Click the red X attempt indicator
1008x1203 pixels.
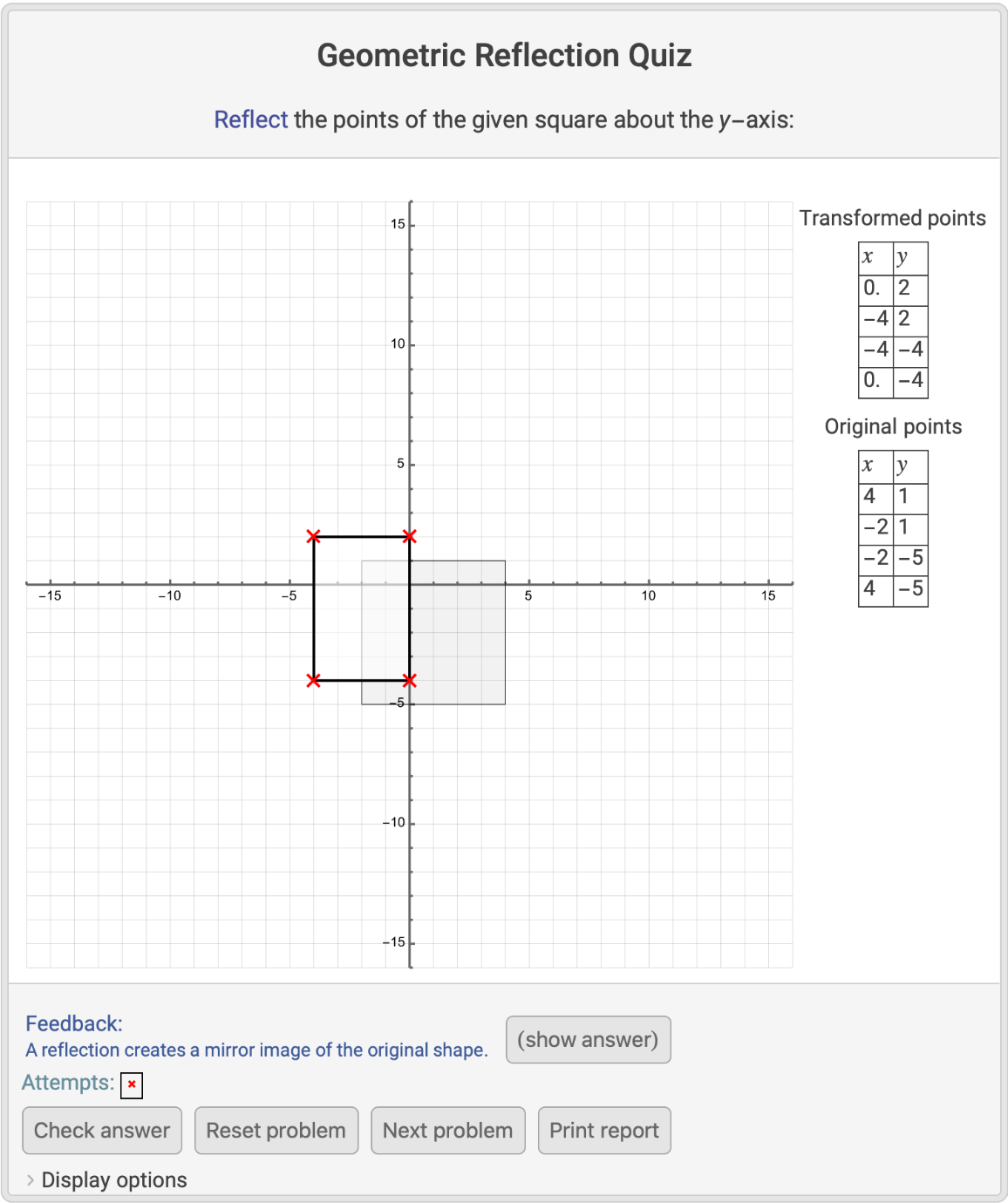(x=132, y=1084)
